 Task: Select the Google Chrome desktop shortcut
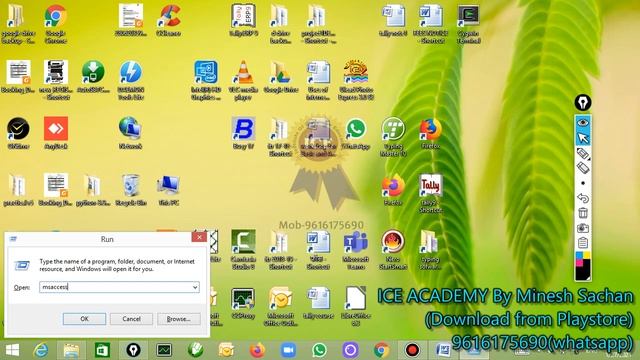point(56,24)
